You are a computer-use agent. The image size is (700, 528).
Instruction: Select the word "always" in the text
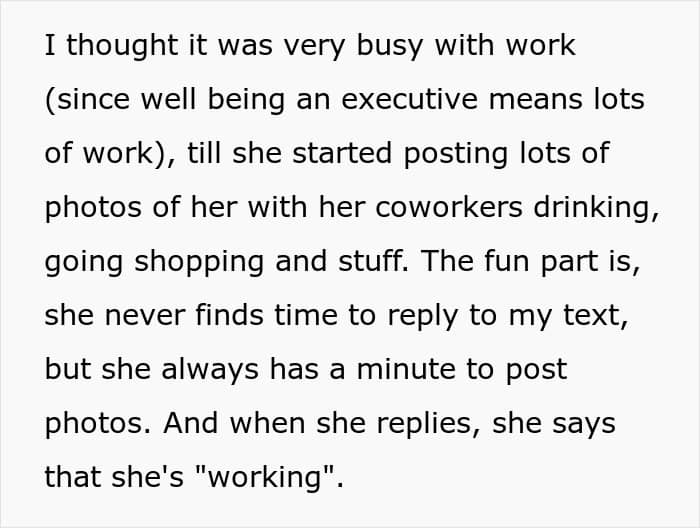210,370
